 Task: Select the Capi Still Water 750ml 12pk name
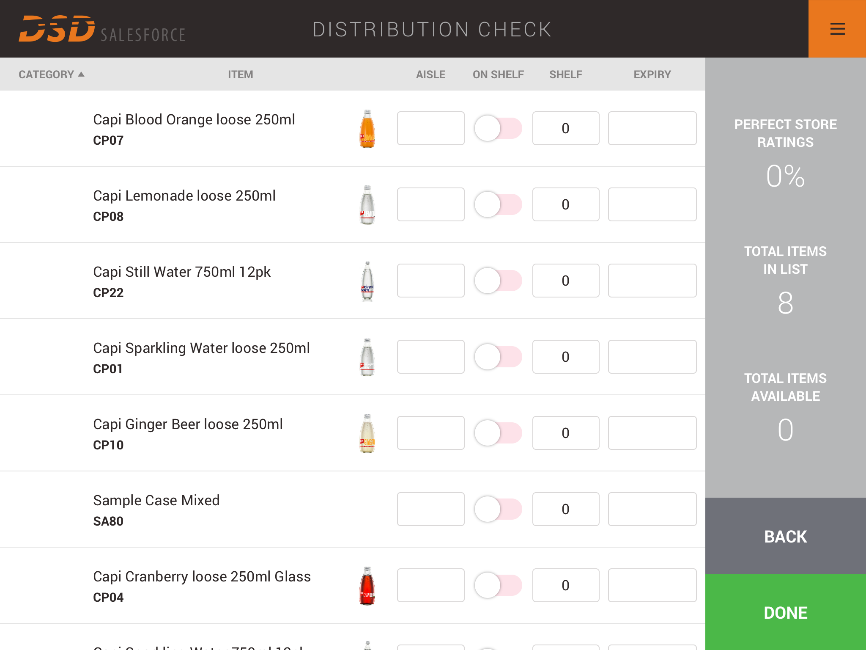tap(182, 272)
